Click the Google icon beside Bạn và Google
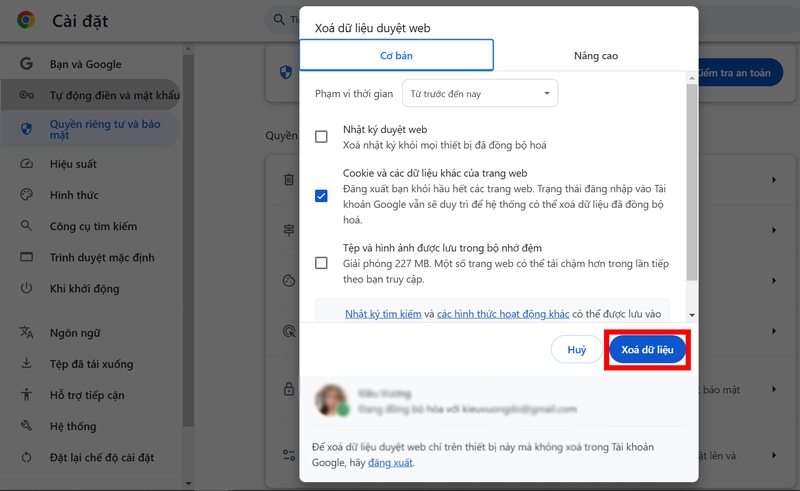This screenshot has height=491, width=800. pos(27,64)
